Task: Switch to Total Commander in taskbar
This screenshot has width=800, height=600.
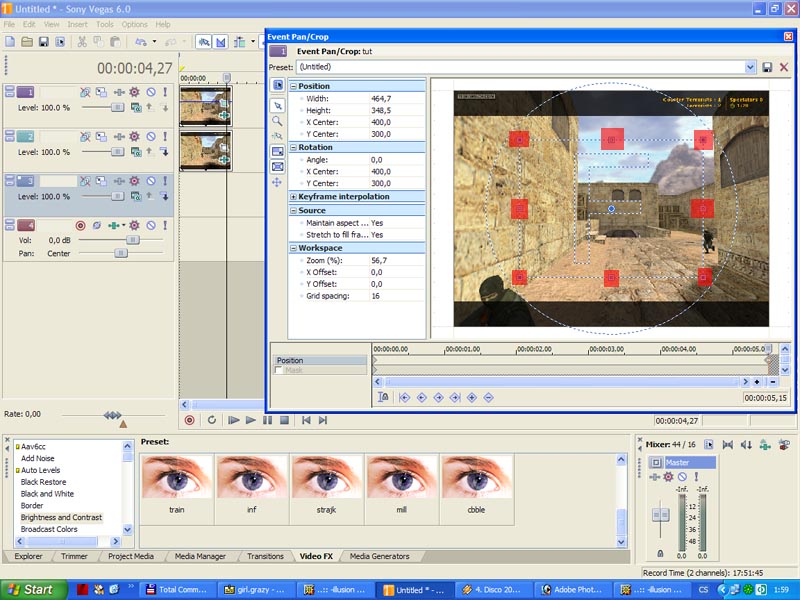Action: point(177,590)
